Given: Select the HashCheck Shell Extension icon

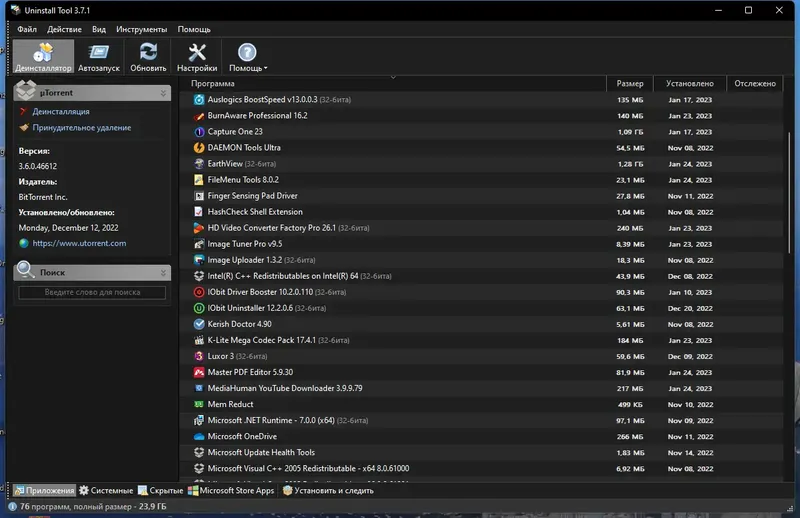Looking at the screenshot, I should 199,212.
